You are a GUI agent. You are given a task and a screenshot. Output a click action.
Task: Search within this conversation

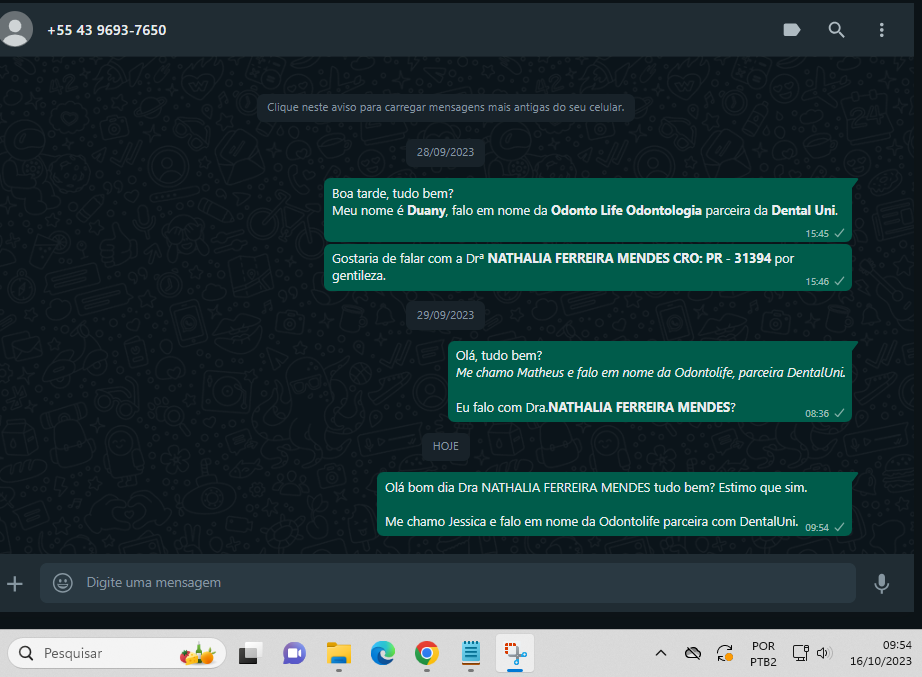(836, 30)
